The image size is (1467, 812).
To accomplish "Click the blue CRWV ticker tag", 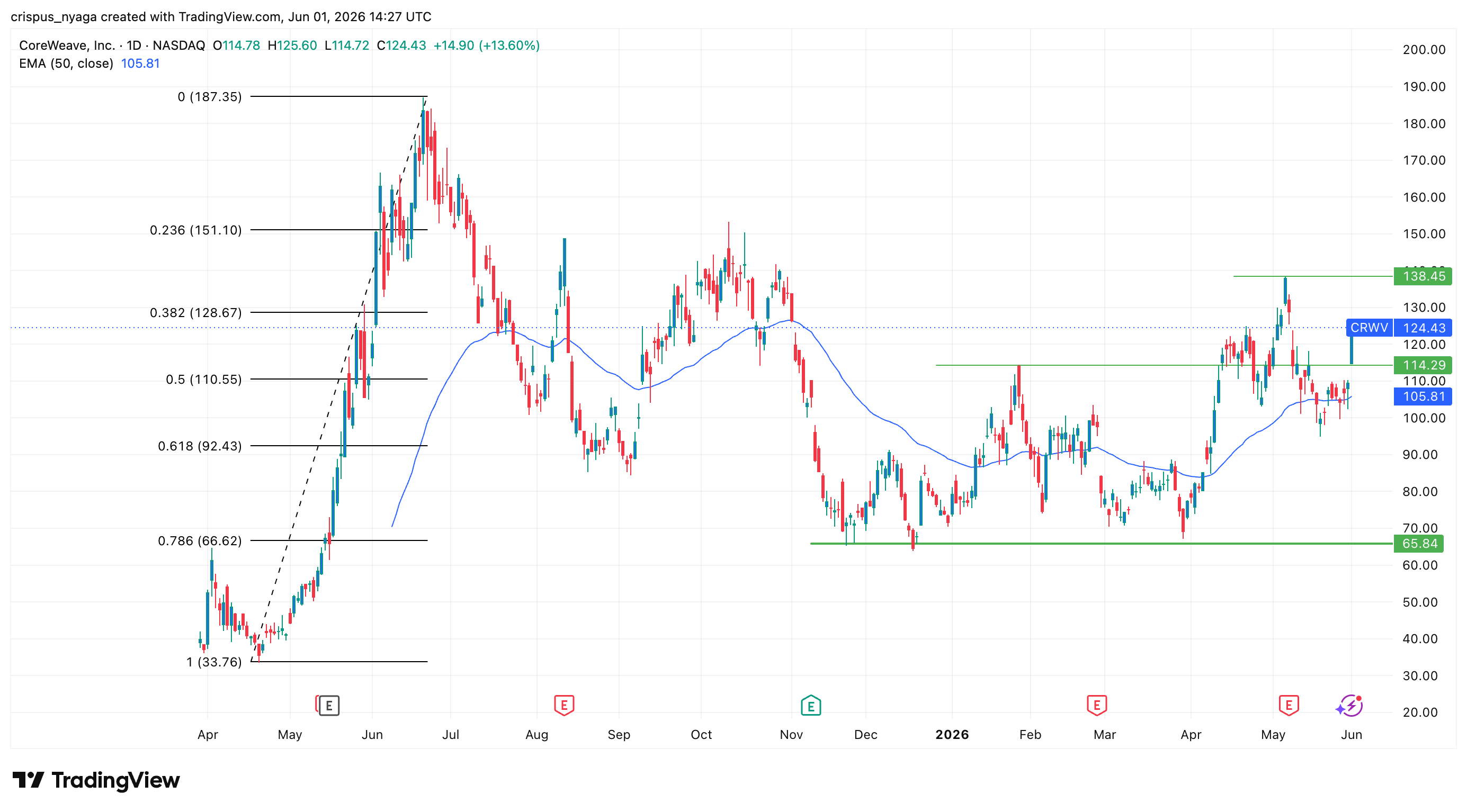I will [x=1369, y=328].
